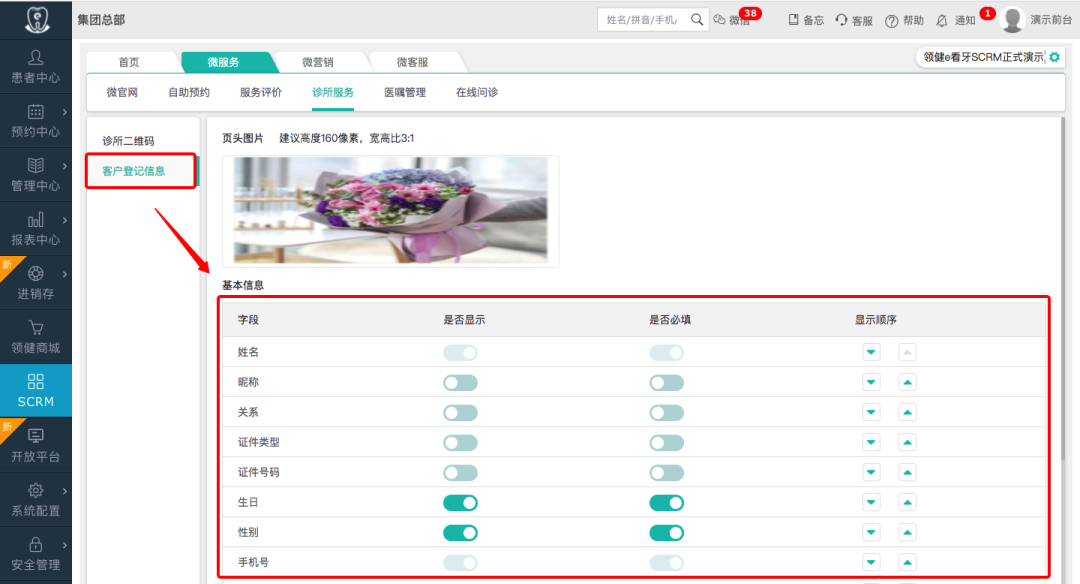Screen dimensions: 1080x584
Task: Toggle 是否显示 for 昵称
Action: click(x=460, y=383)
